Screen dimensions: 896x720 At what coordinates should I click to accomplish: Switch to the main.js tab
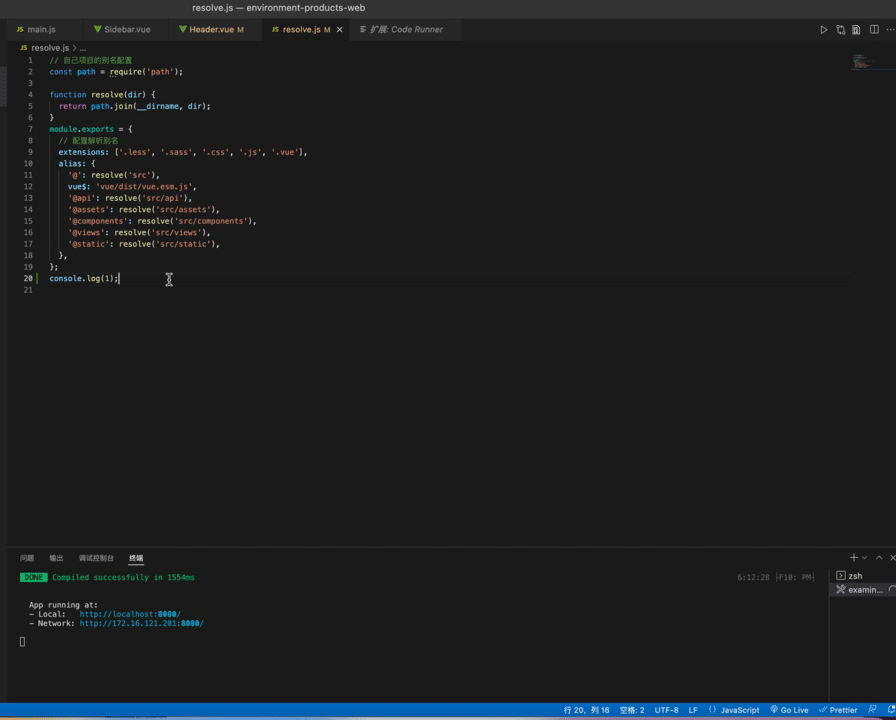[41, 30]
